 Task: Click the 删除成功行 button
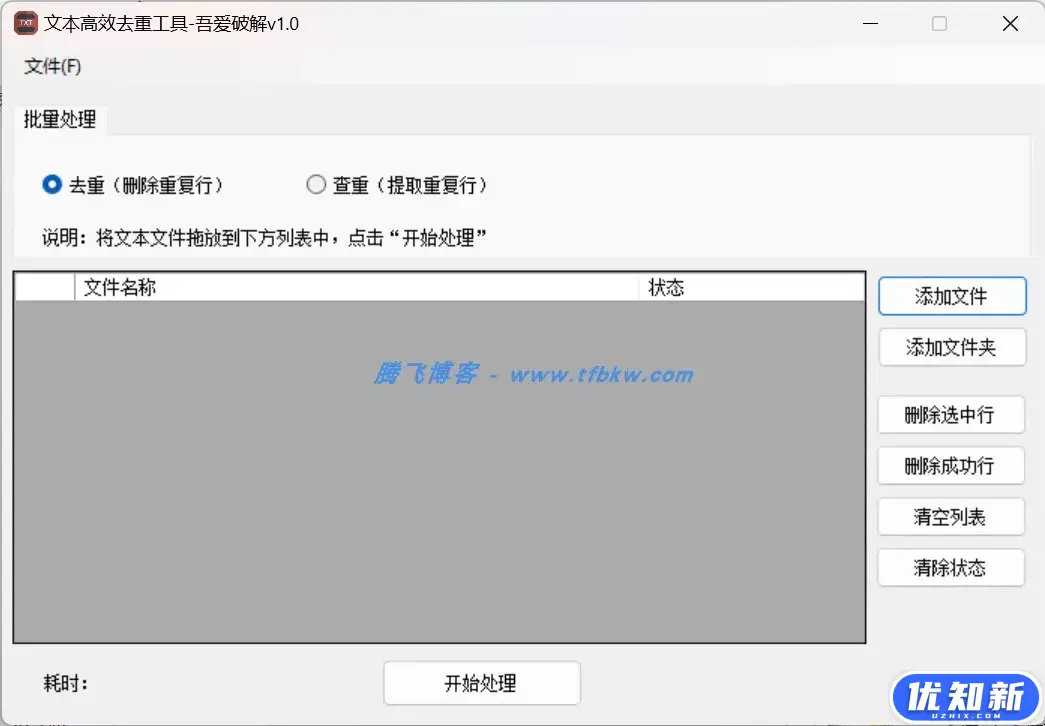(x=951, y=465)
